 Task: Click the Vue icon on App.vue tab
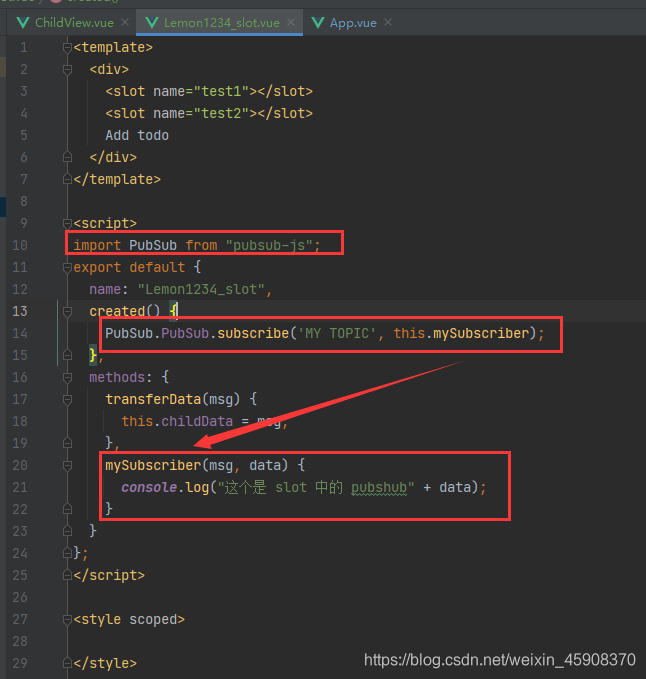coord(318,23)
